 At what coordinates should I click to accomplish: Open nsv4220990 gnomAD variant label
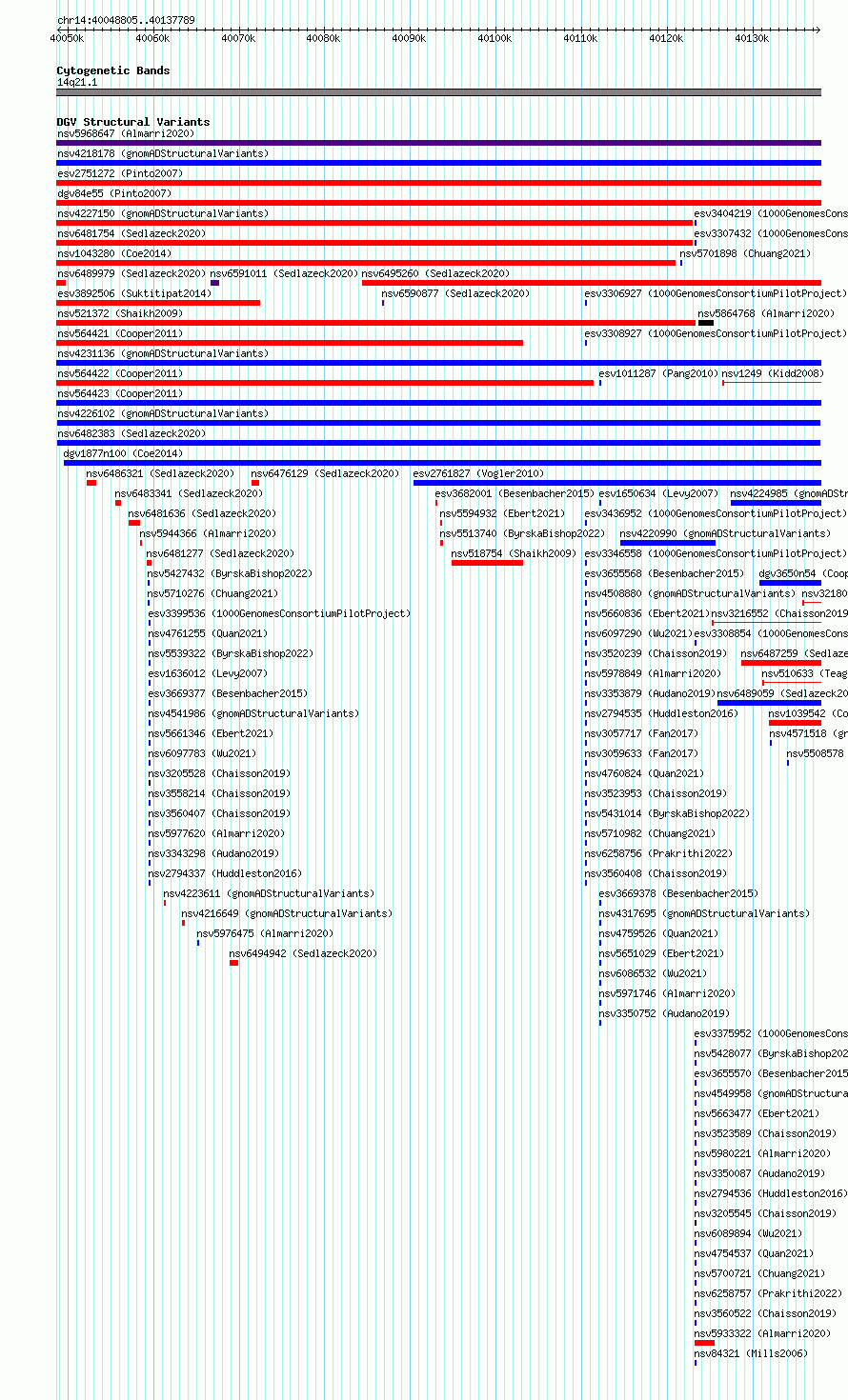tap(725, 533)
